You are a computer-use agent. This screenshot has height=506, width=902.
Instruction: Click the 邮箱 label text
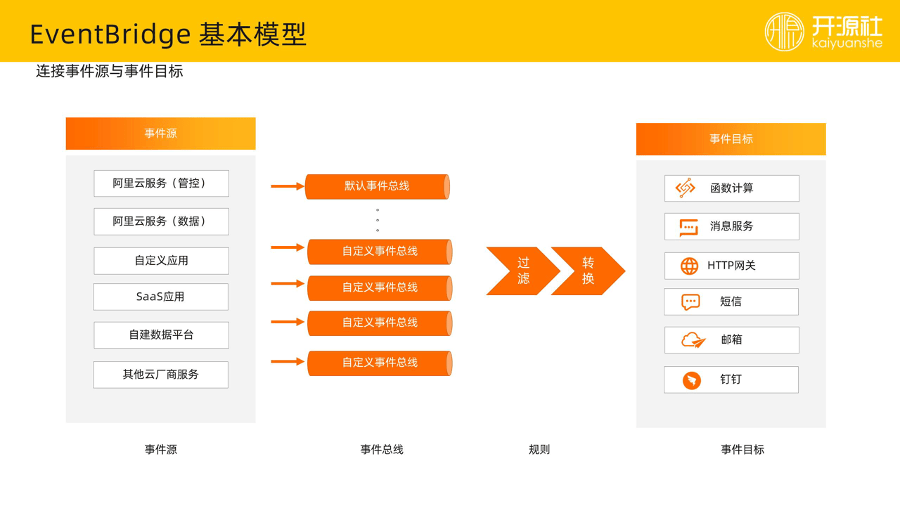point(731,340)
